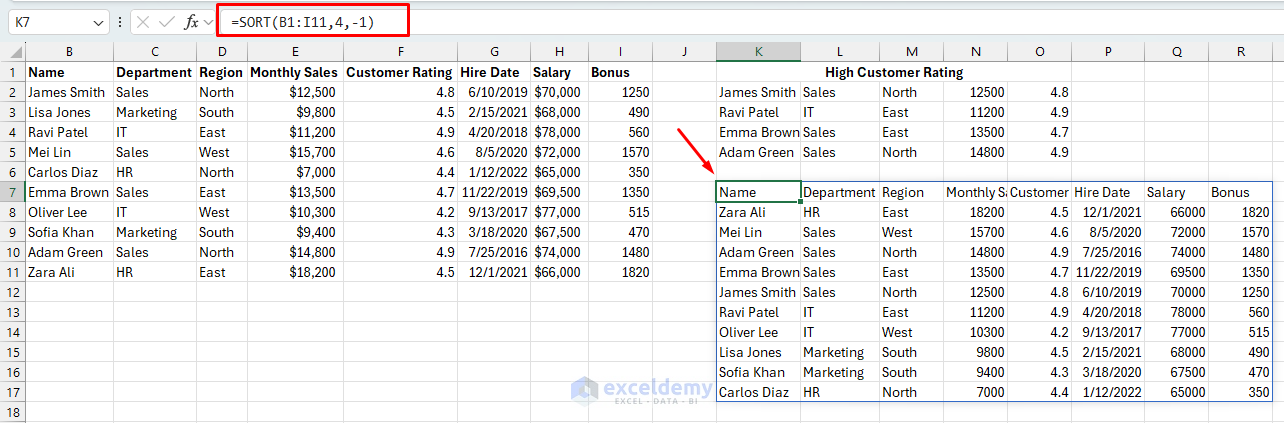
Task: Click 'Oliver Lee' in the sorted output range
Action: point(758,332)
